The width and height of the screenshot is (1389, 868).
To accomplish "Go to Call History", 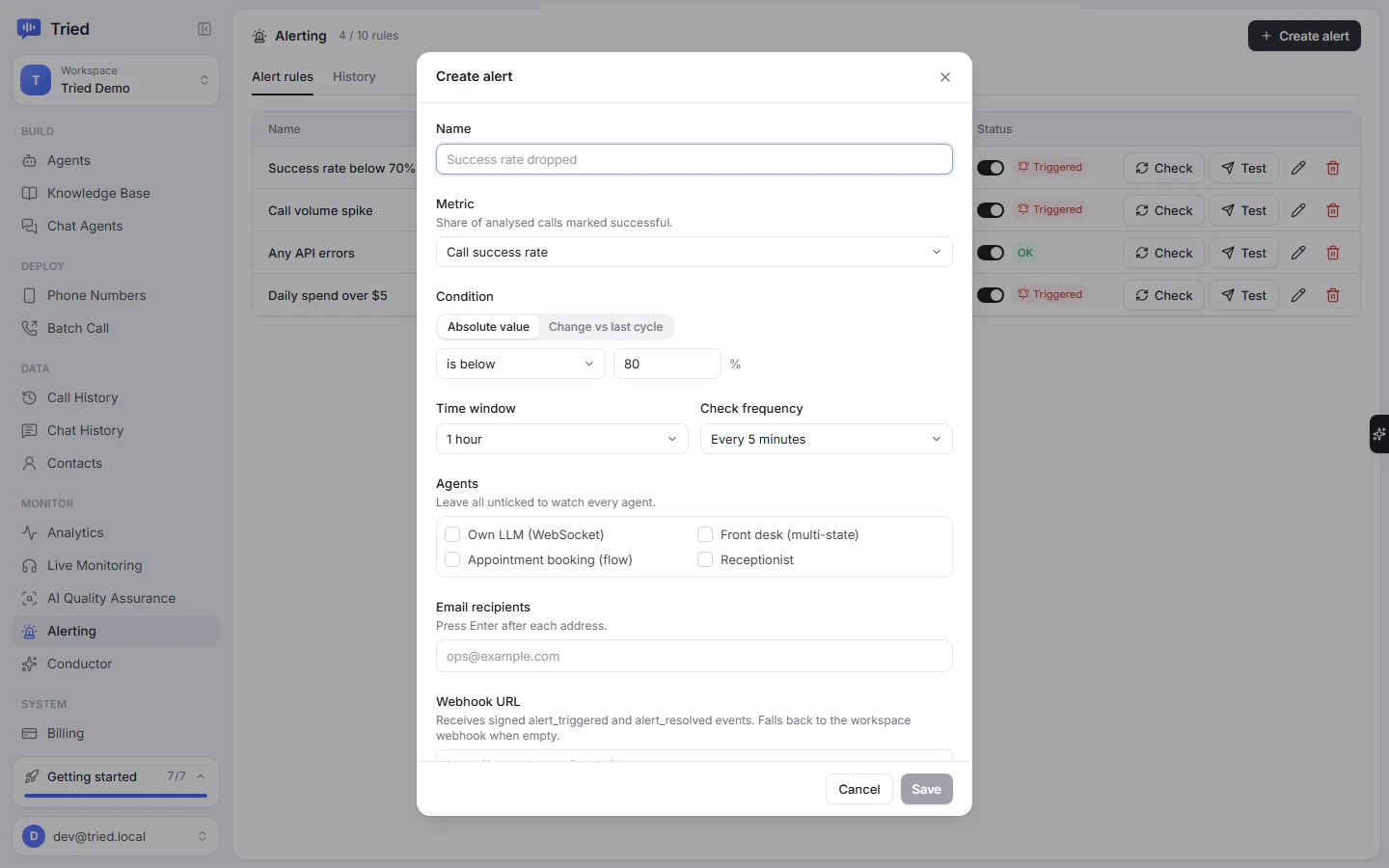I will [x=116, y=397].
